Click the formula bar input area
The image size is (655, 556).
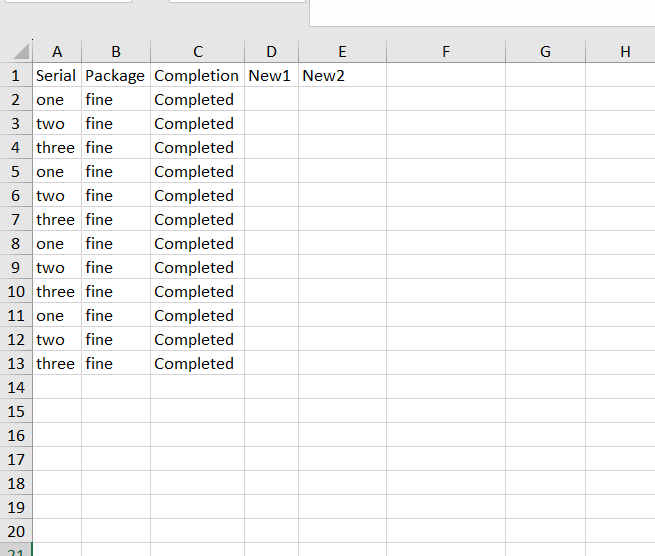pos(480,12)
